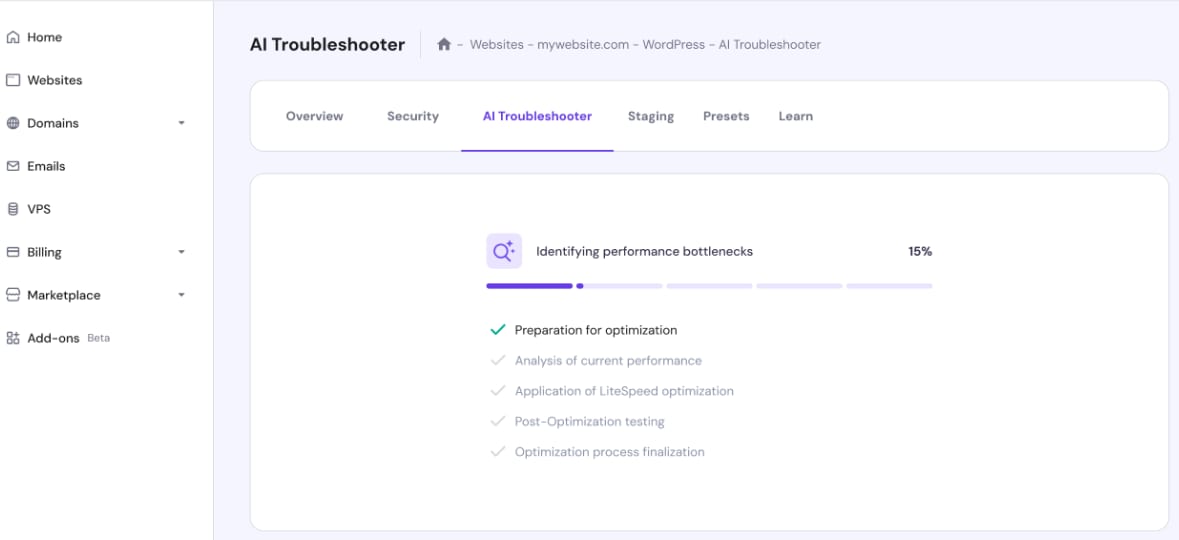Expand the Billing dropdown arrow
The height and width of the screenshot is (540, 1179).
[181, 253]
